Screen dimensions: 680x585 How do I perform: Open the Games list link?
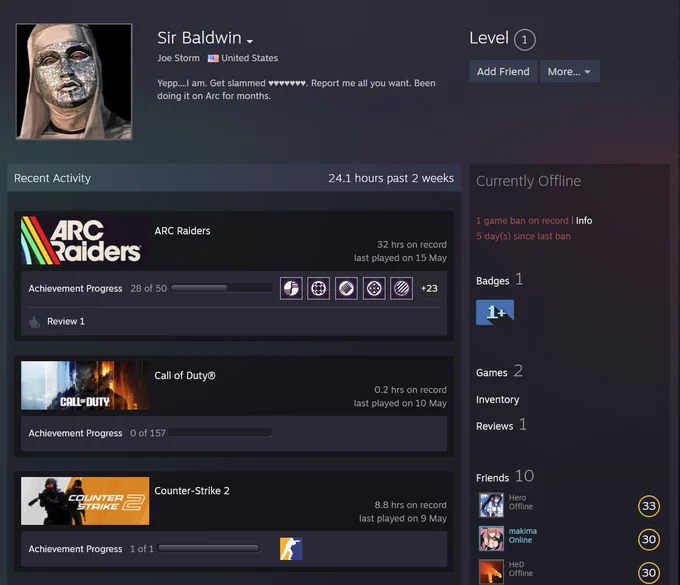491,373
